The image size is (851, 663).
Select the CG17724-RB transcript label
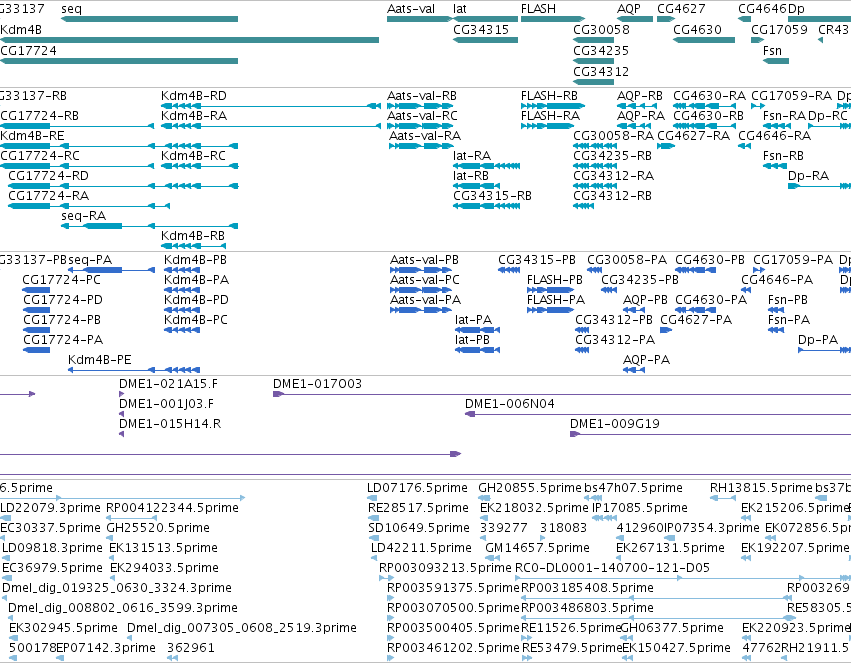point(39,116)
